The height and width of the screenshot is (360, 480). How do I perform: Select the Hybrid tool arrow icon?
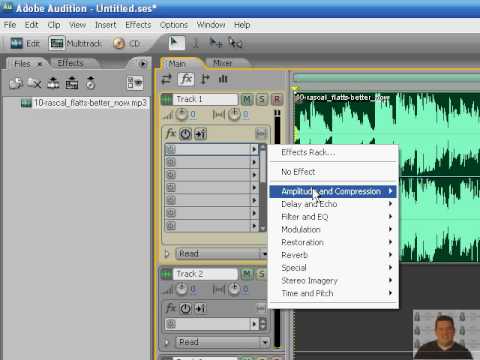(176, 43)
